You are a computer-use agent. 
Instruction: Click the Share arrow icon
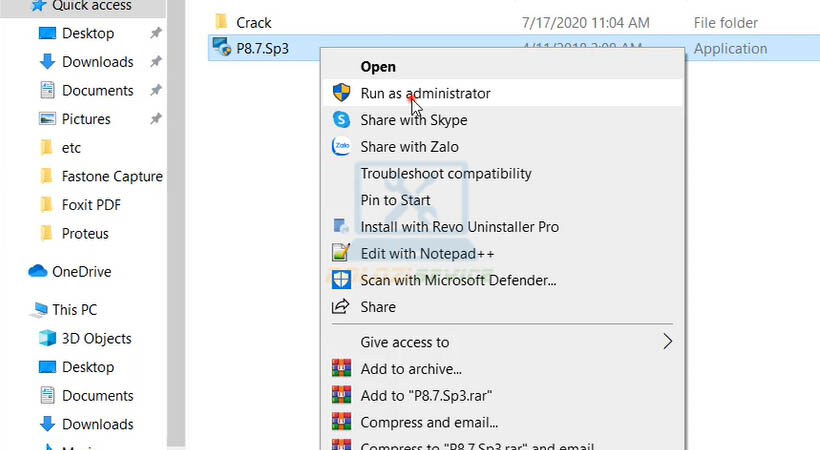tap(342, 307)
